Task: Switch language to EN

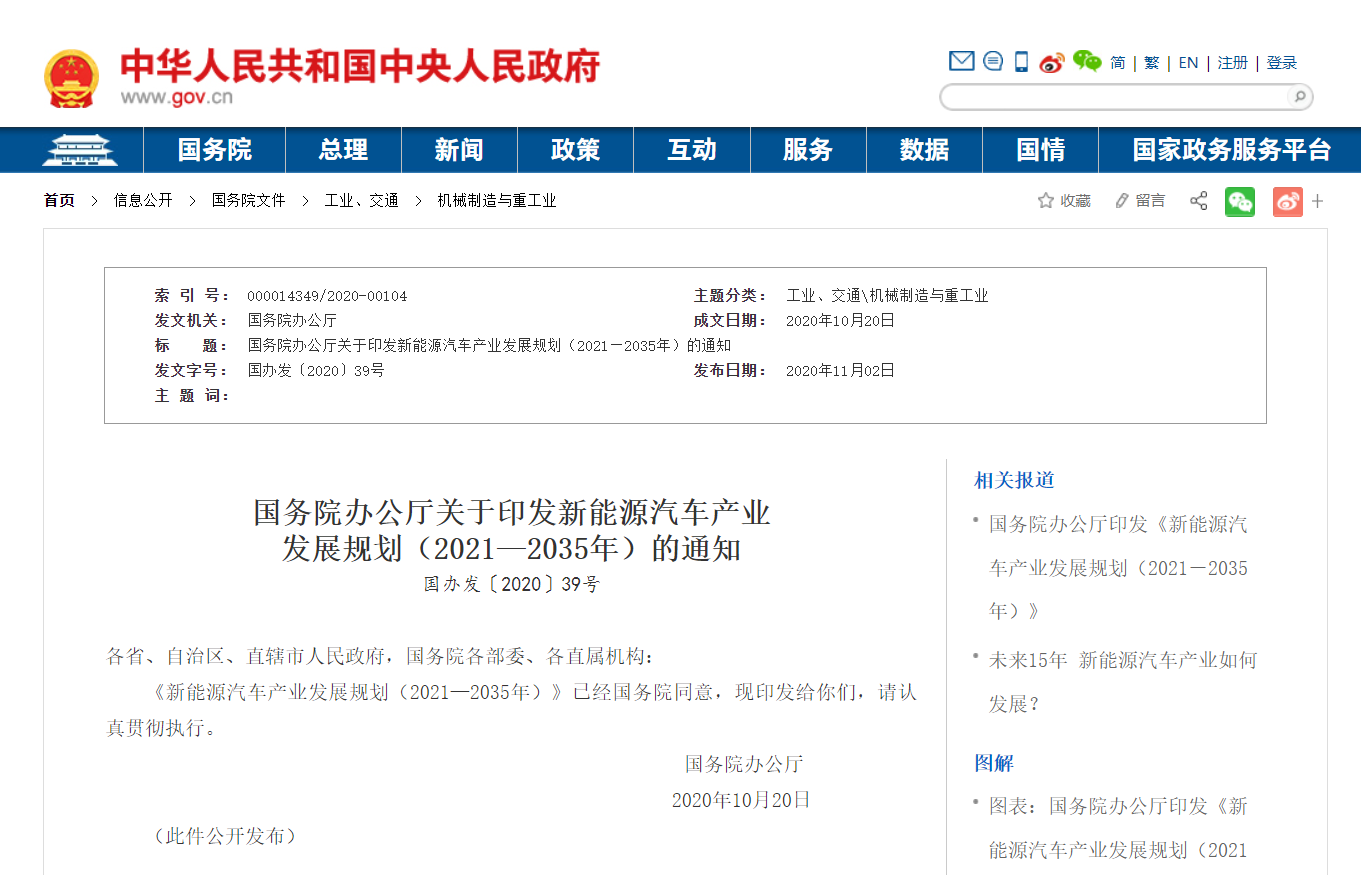Action: (x=1187, y=62)
